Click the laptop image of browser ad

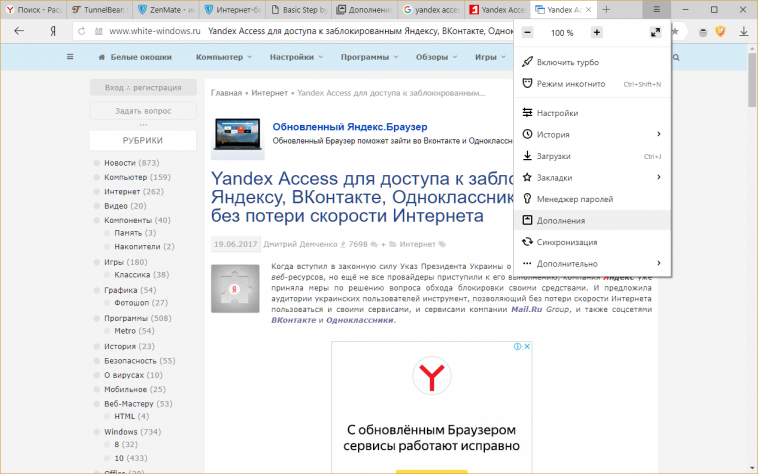click(238, 135)
